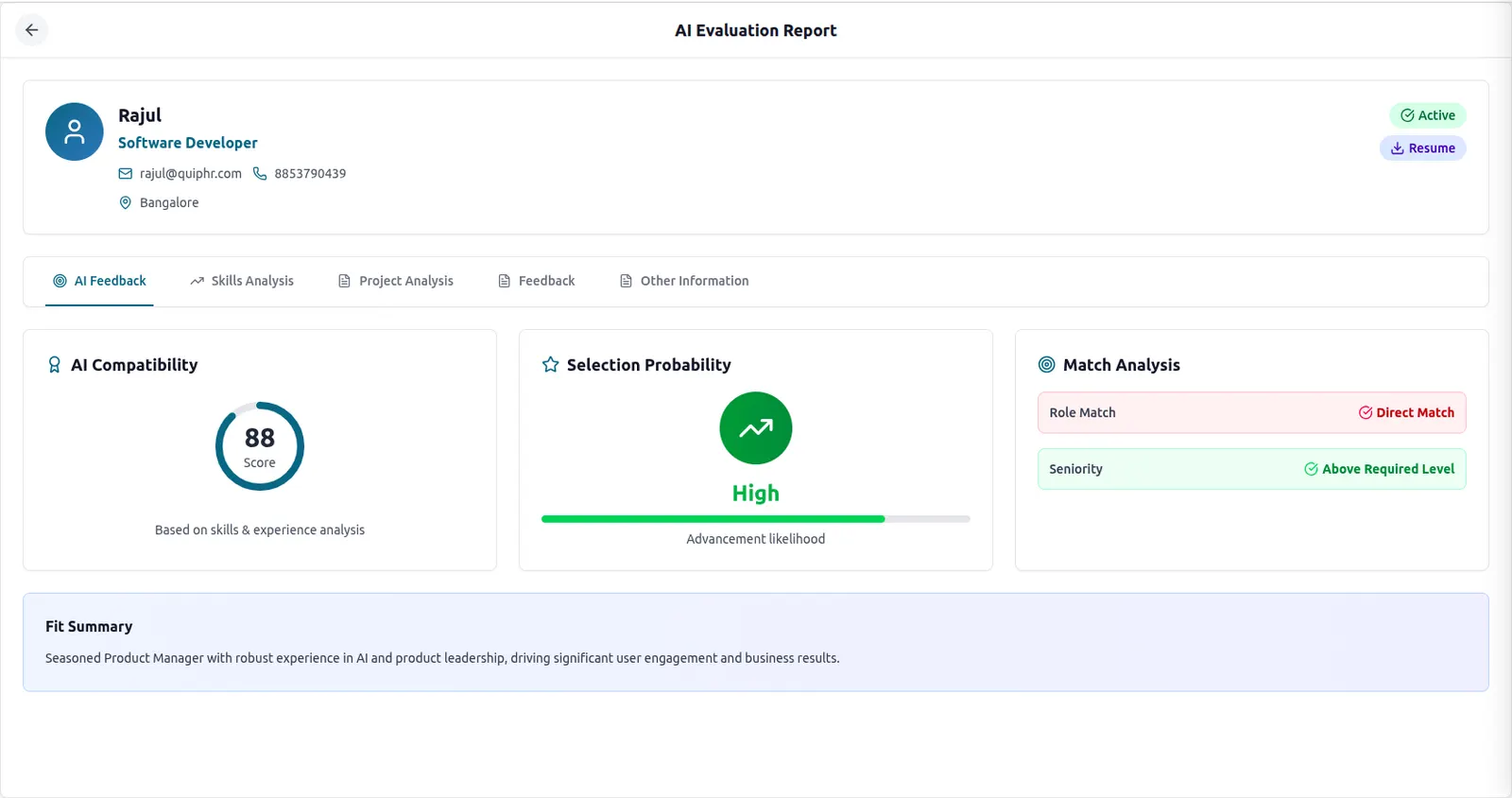Screen dimensions: 1512x798
Task: Open the AI Feedback tab
Action: (x=99, y=281)
